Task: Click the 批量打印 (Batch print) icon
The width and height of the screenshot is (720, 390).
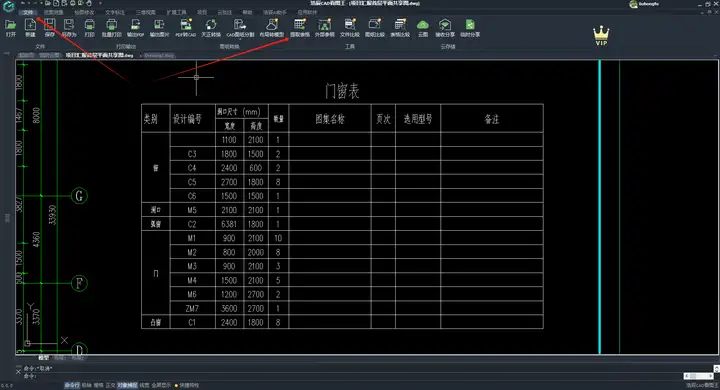Action: pos(112,28)
